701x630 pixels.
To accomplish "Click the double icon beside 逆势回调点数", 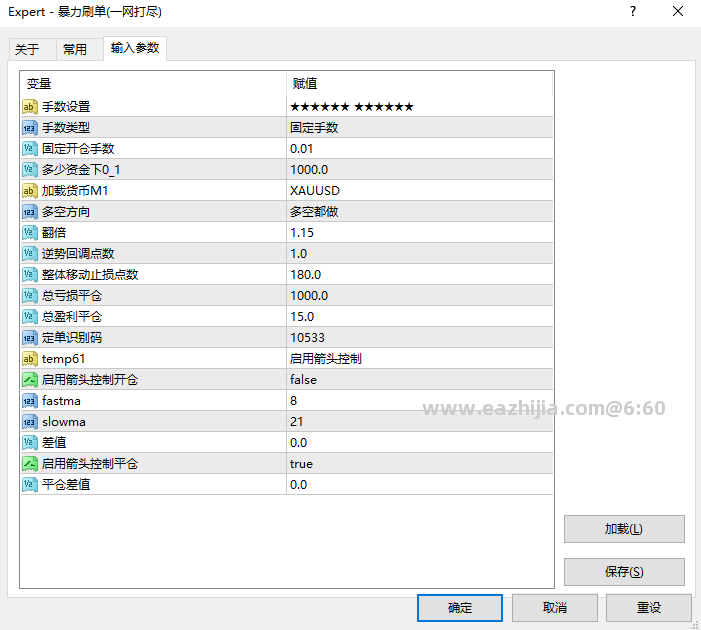I will click(30, 254).
